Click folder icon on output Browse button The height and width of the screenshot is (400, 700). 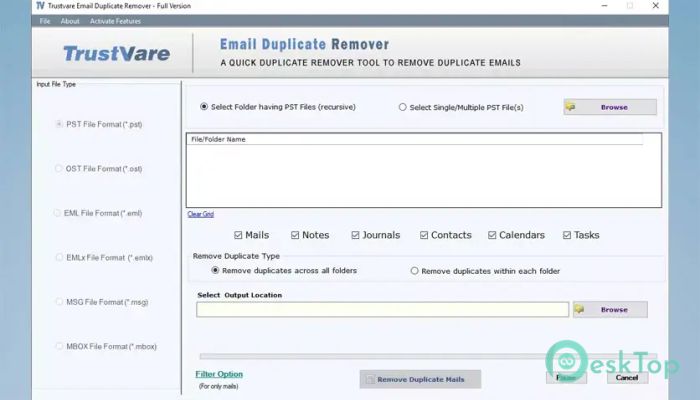(579, 309)
